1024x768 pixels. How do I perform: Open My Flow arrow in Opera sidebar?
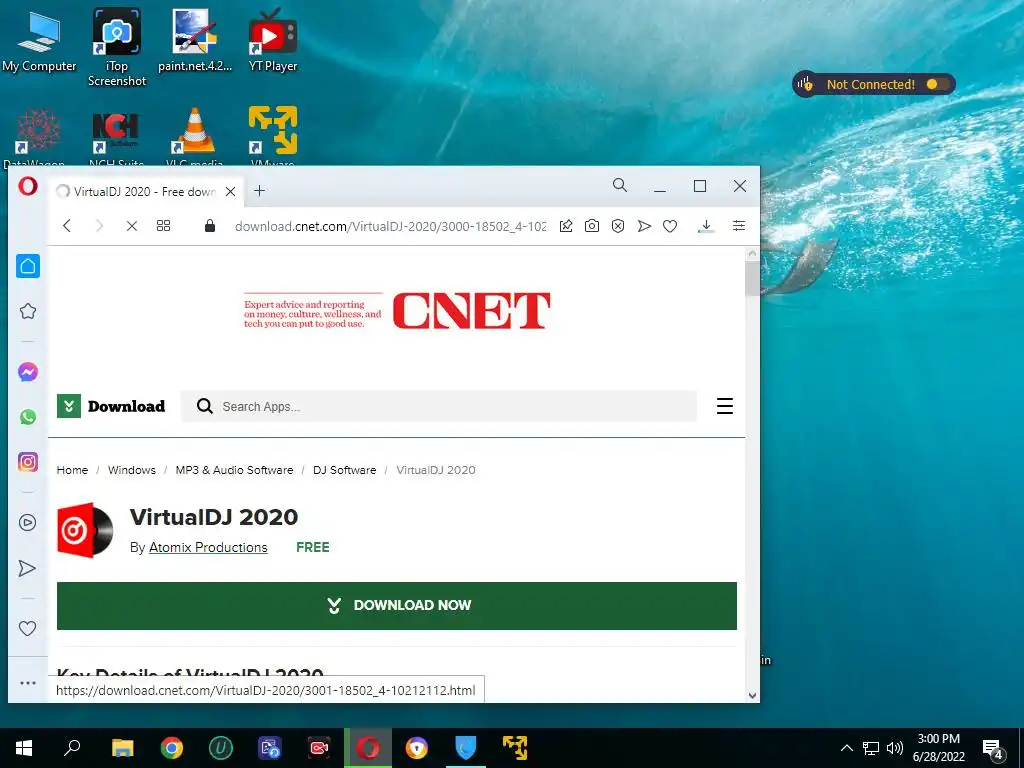(27, 568)
